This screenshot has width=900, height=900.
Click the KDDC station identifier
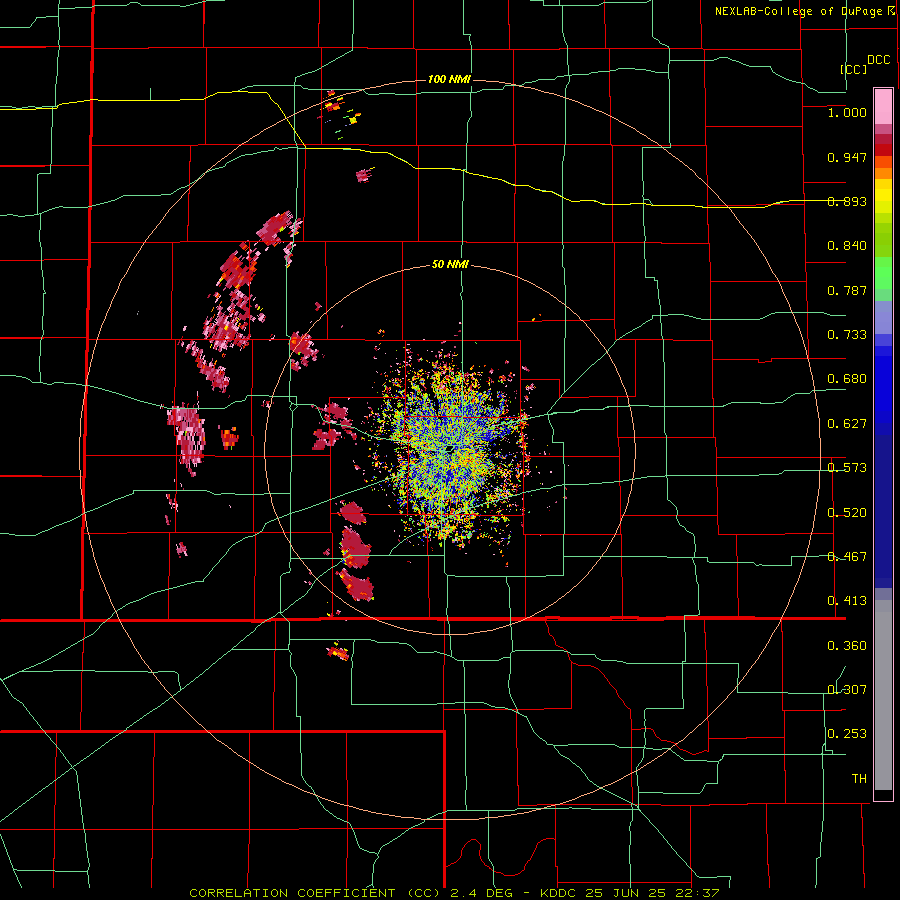[560, 893]
